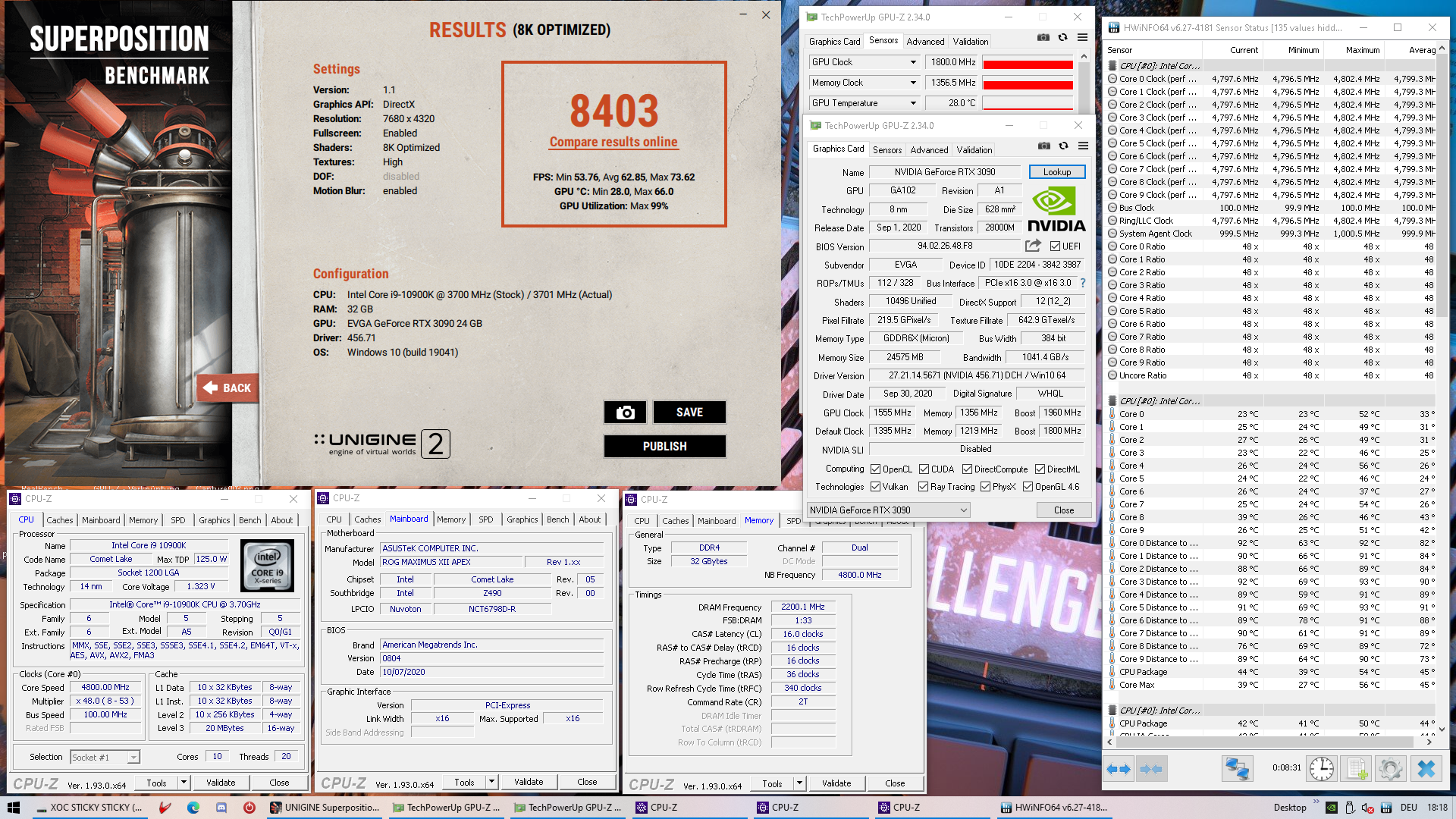This screenshot has width=1456, height=819.
Task: Click the Lookup button in GPU-Z
Action: (1057, 172)
